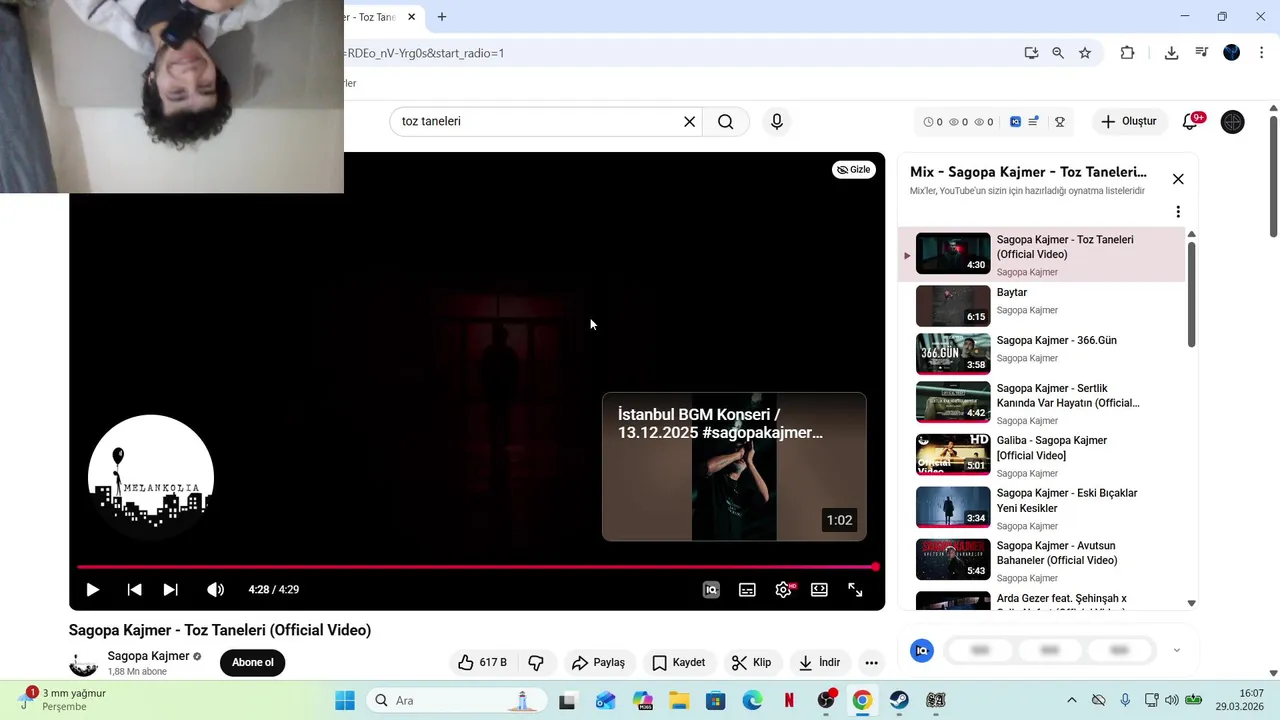Enter full screen mode

(x=855, y=590)
